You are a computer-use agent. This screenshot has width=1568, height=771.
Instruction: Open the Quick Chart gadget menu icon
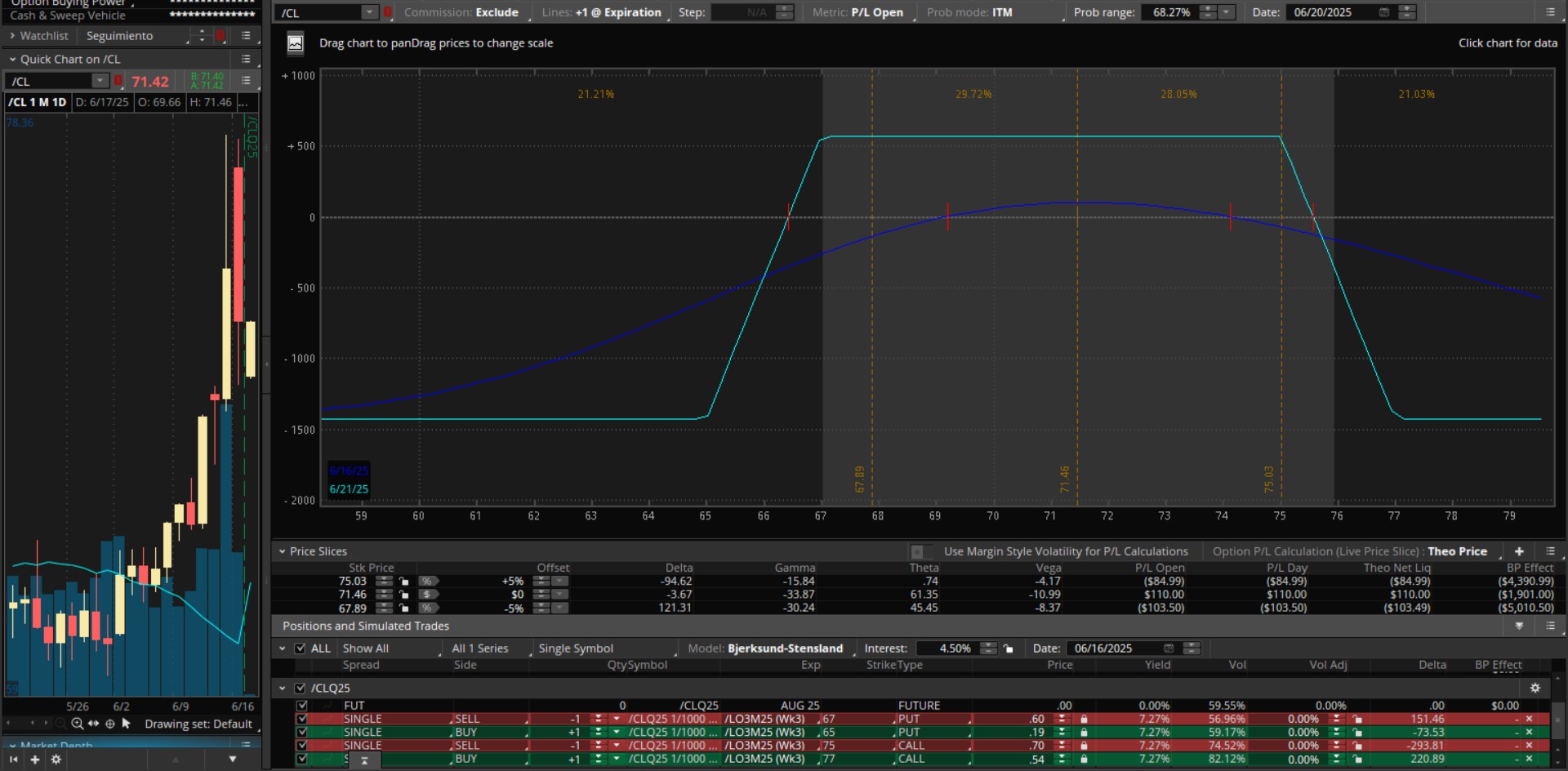coord(246,59)
